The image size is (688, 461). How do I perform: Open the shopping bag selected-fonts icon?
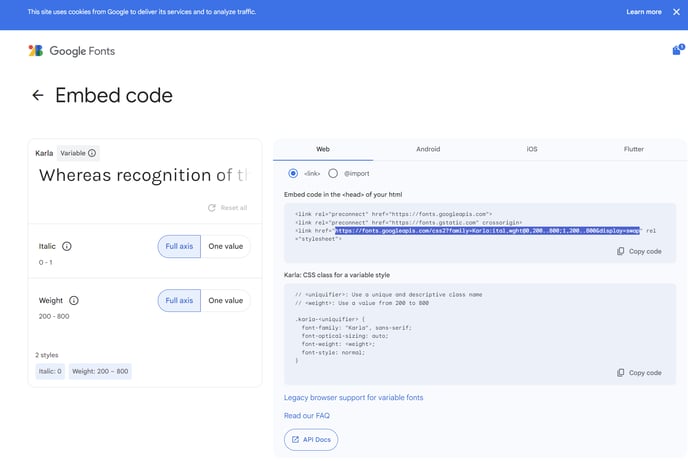point(678,50)
